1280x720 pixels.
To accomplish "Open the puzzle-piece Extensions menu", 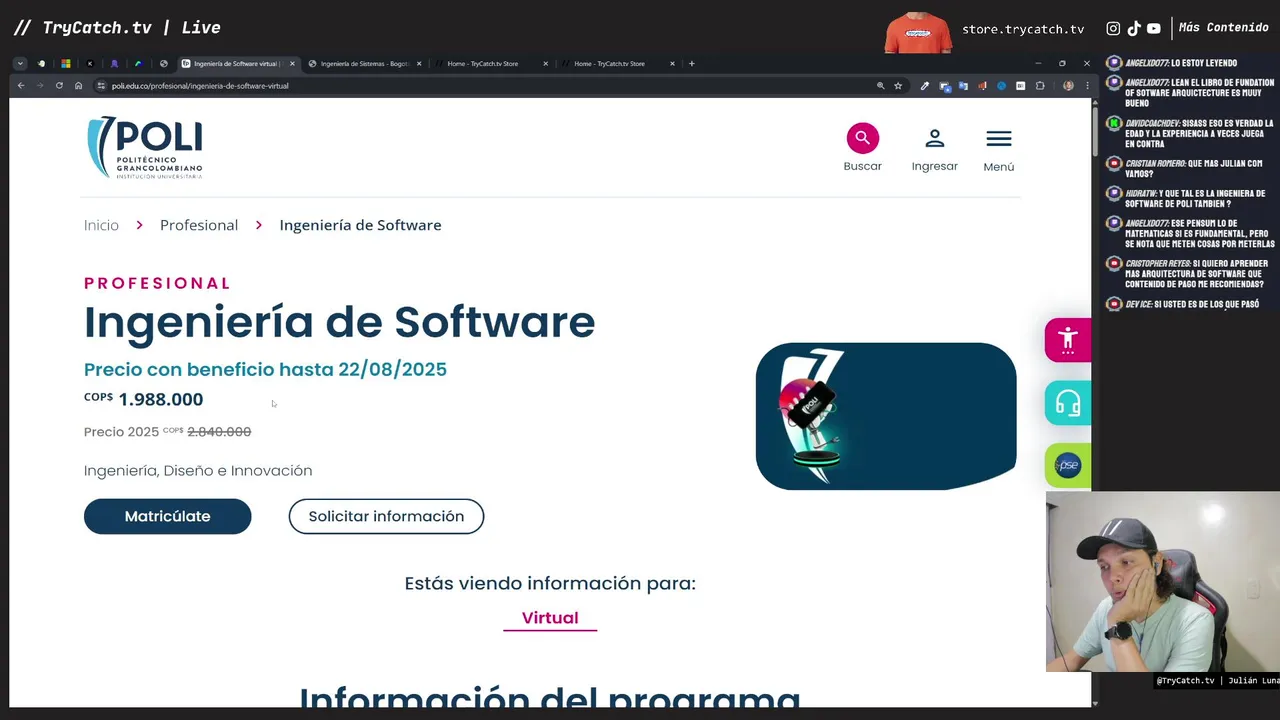I will pos(1040,86).
